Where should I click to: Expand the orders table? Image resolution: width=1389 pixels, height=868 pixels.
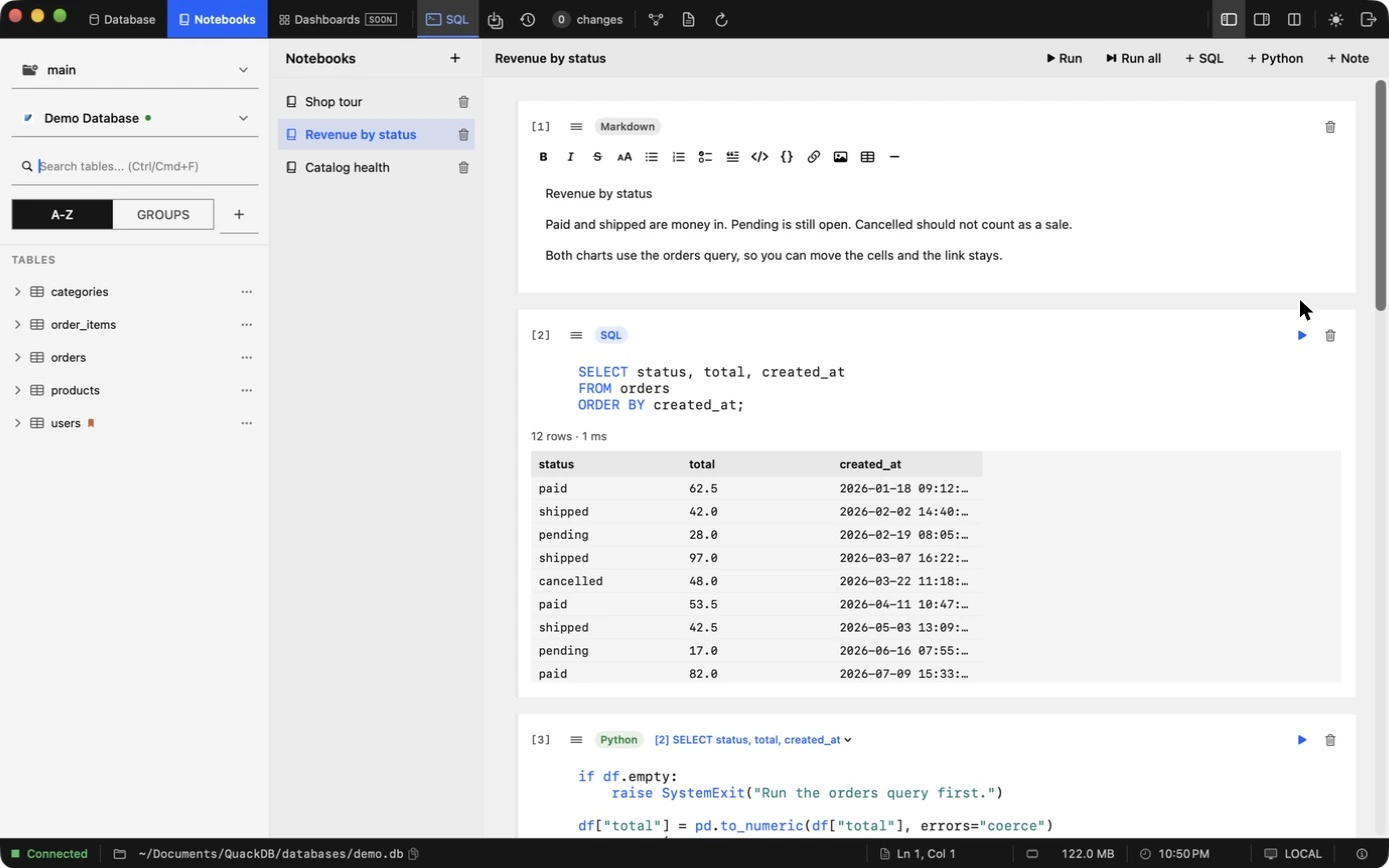(17, 358)
